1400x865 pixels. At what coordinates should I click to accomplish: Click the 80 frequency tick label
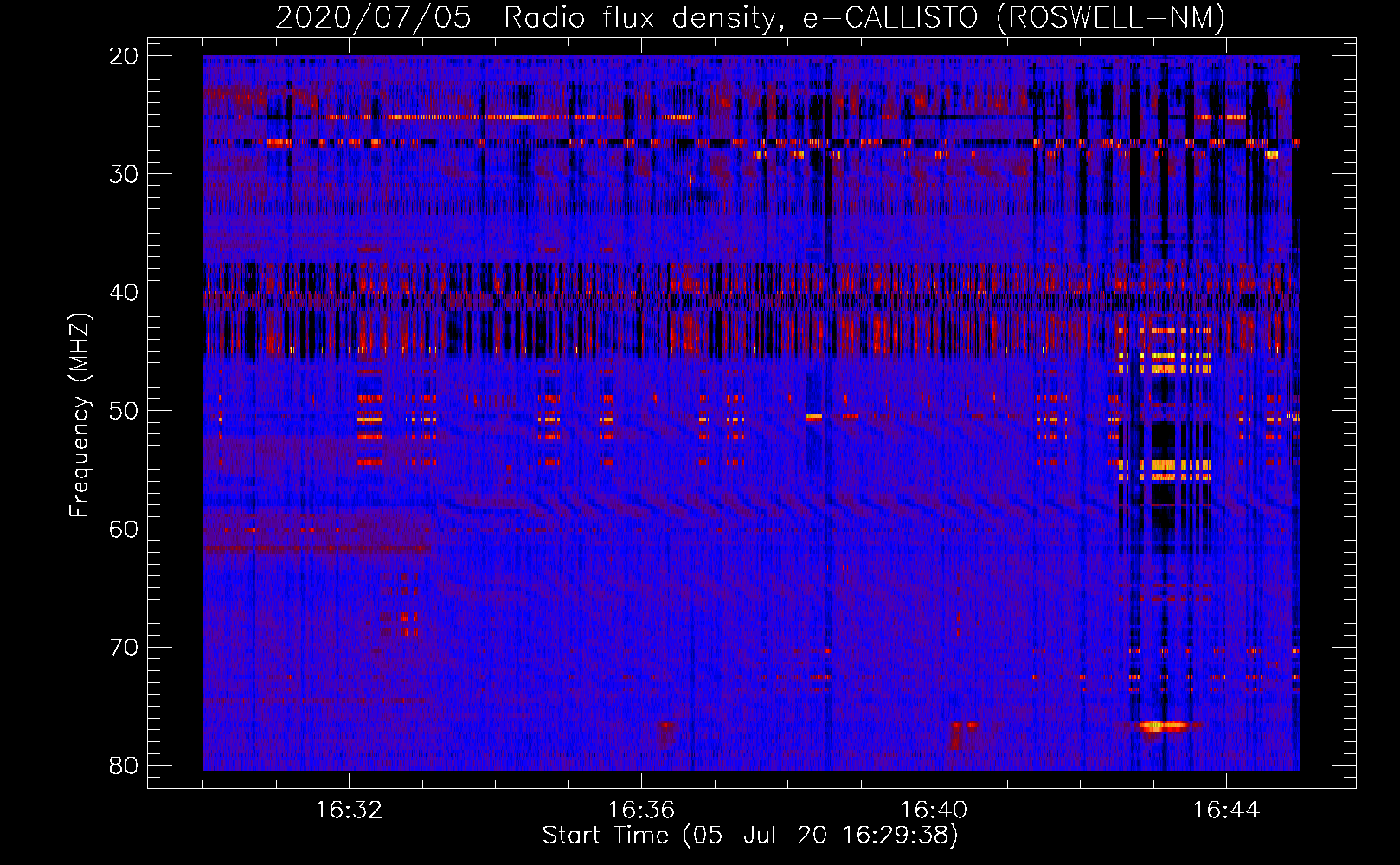[x=125, y=766]
